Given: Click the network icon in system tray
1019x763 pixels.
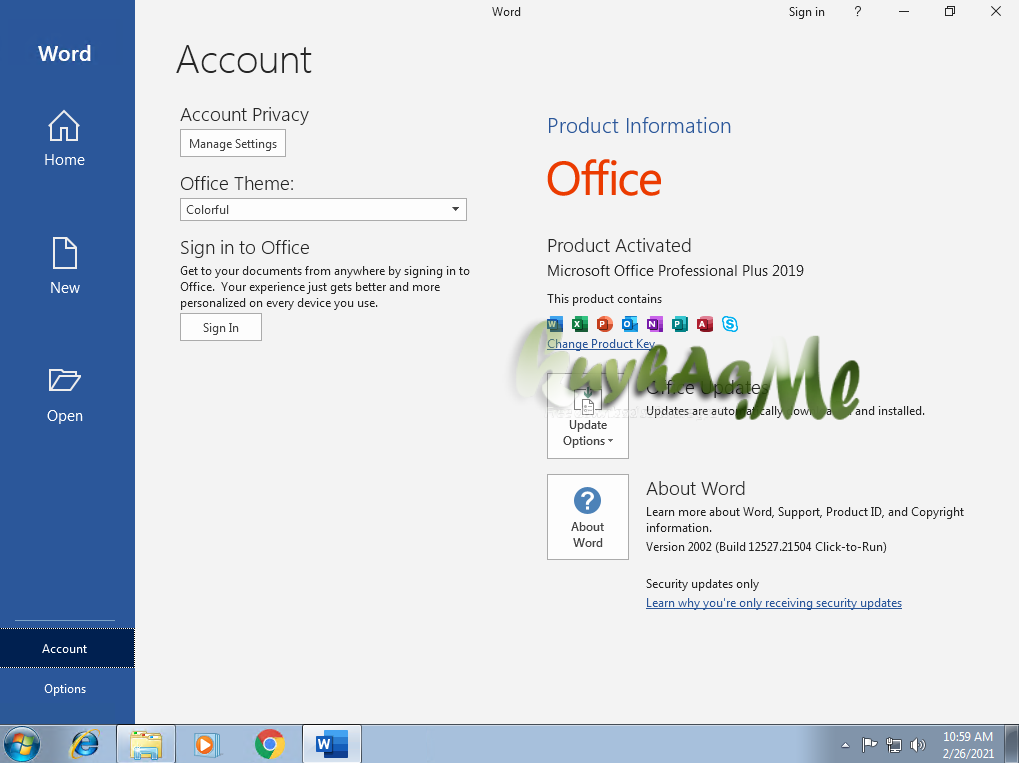Looking at the screenshot, I should pos(894,745).
